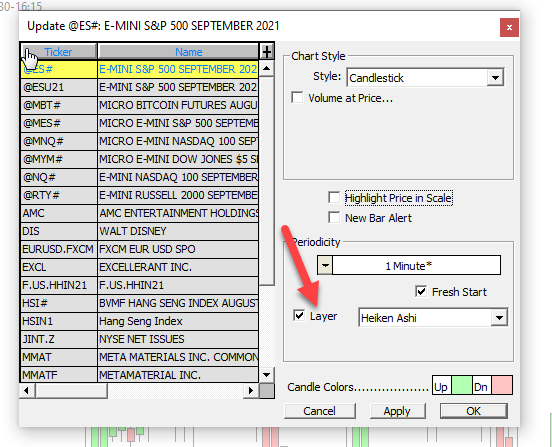Click ticker list scroll up arrow
Image resolution: width=552 pixels, height=447 pixels.
click(x=266, y=68)
